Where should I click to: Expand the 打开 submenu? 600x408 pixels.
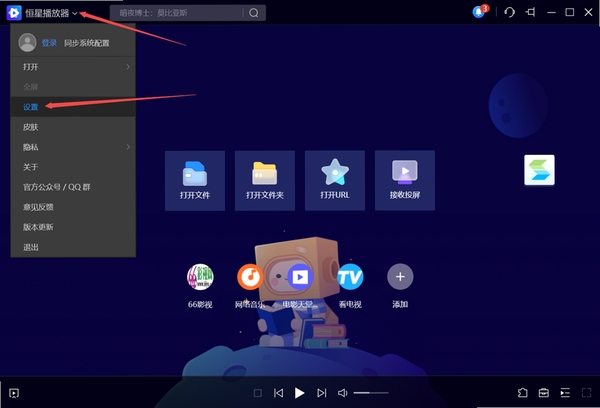[x=73, y=67]
